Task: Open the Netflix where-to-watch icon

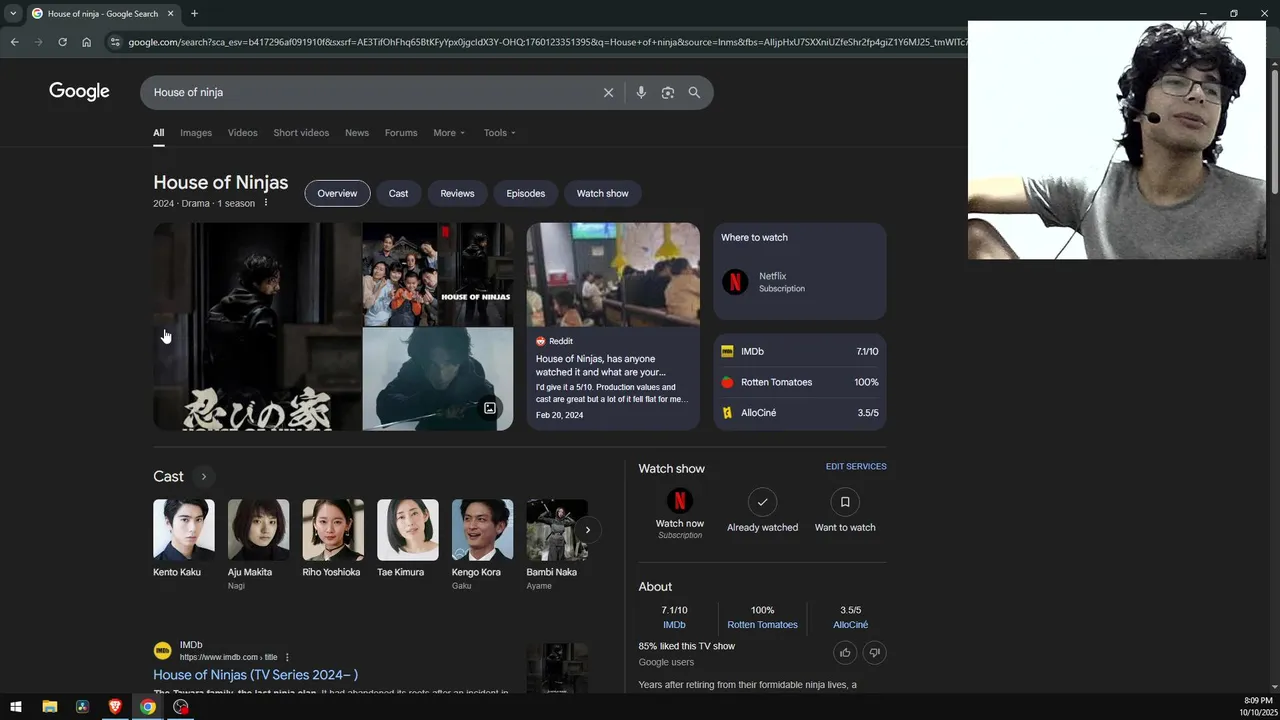Action: (735, 282)
